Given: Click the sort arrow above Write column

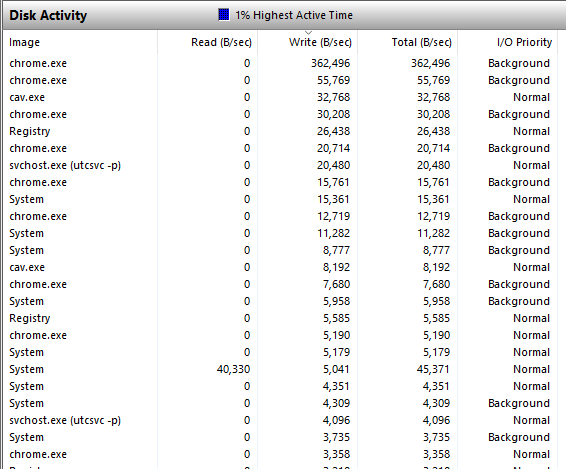Looking at the screenshot, I should (308, 33).
